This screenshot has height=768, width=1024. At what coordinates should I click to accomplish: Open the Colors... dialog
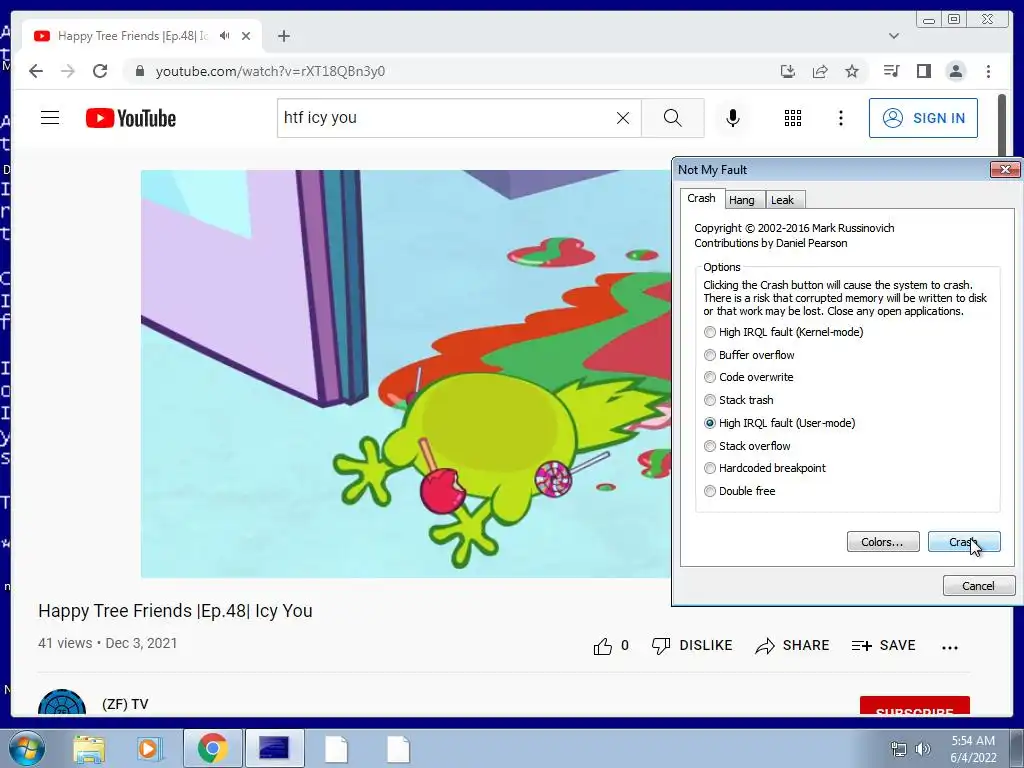(883, 542)
